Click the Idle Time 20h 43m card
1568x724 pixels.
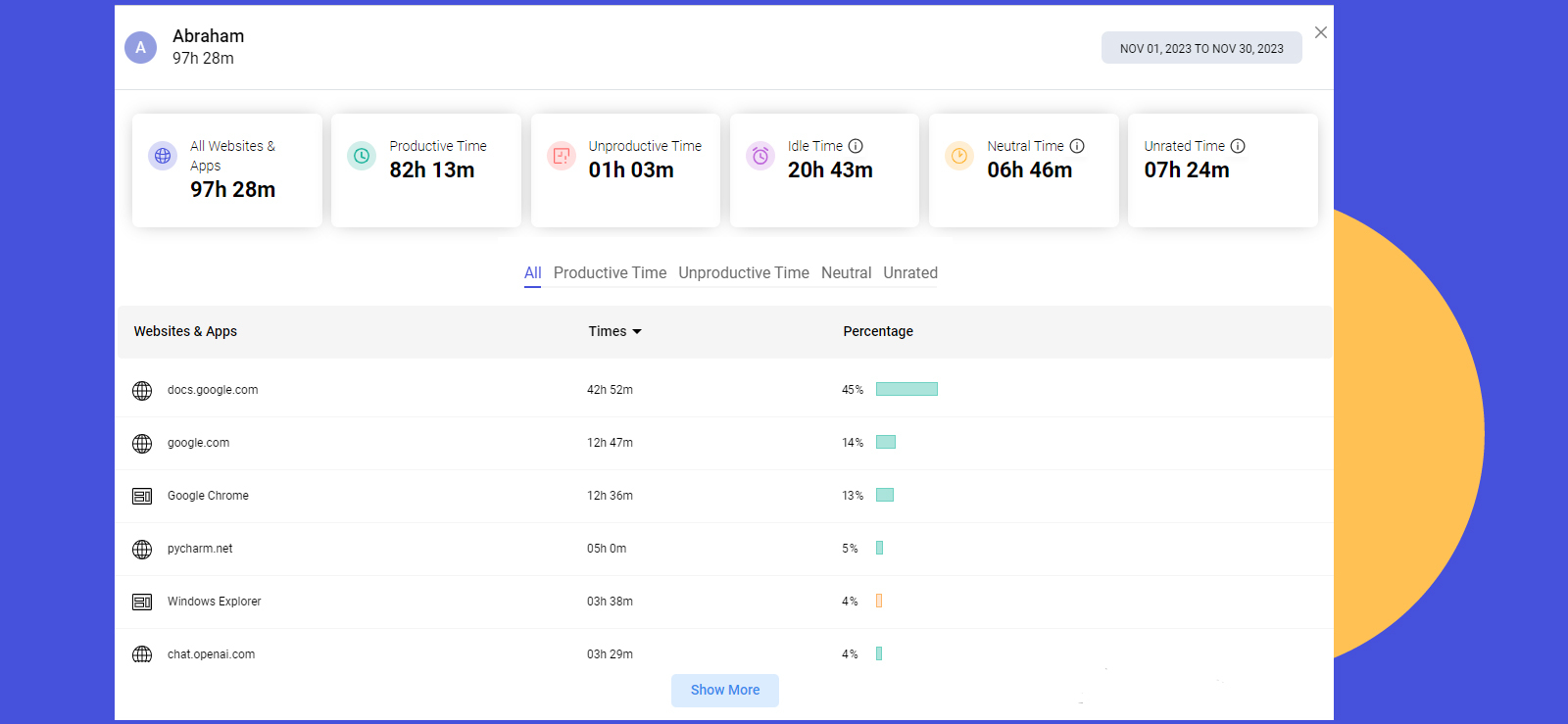tap(824, 170)
